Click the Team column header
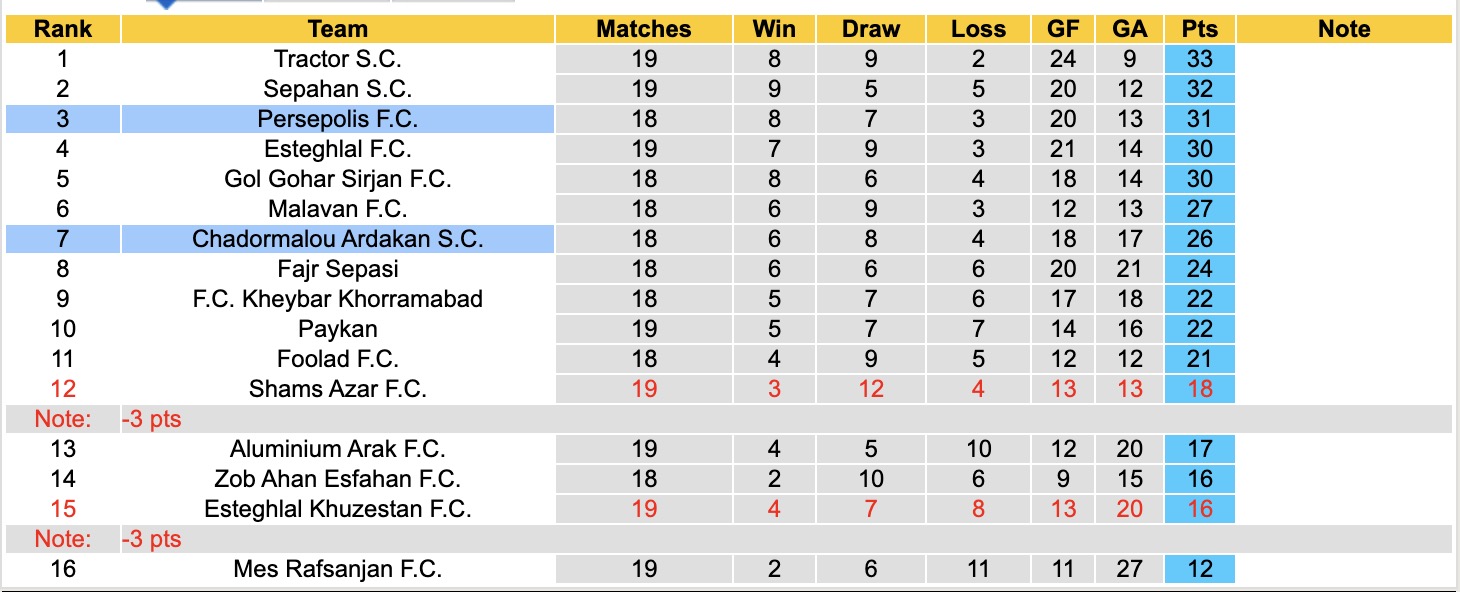Image resolution: width=1460 pixels, height=592 pixels. click(338, 29)
